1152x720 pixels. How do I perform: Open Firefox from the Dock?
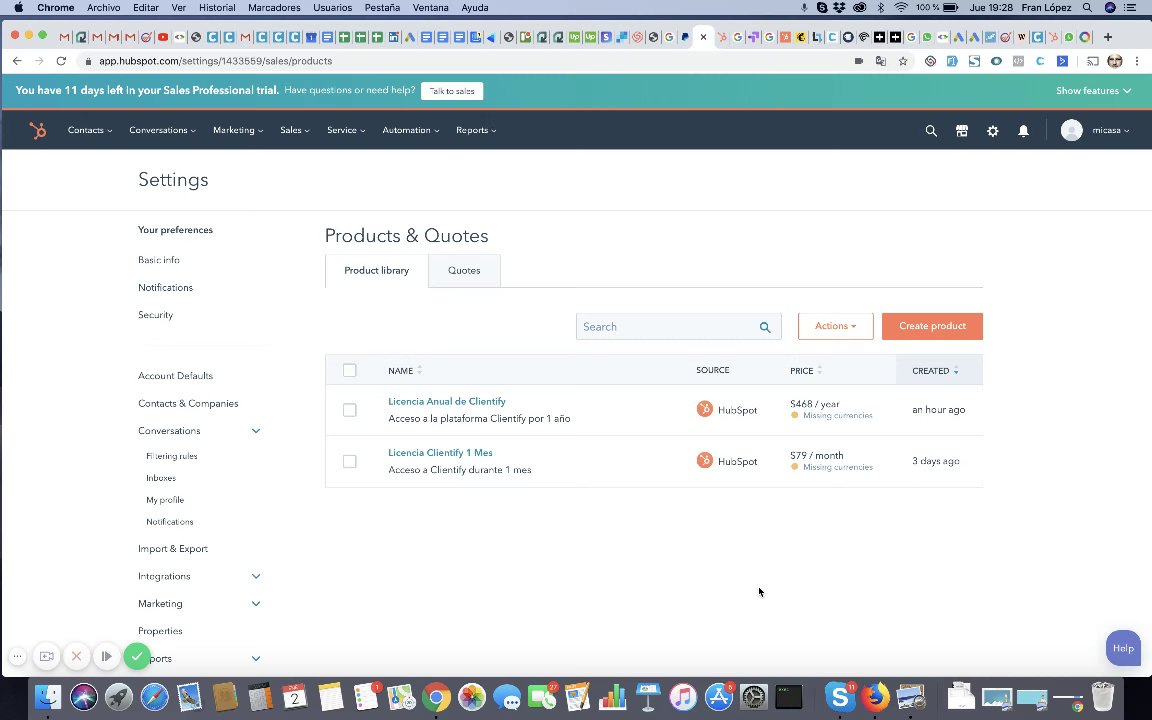click(x=874, y=696)
